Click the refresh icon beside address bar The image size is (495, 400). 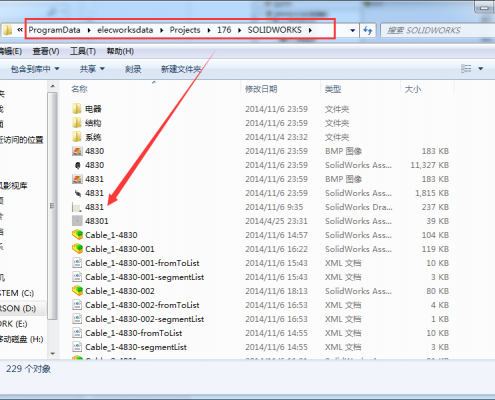(x=368, y=30)
